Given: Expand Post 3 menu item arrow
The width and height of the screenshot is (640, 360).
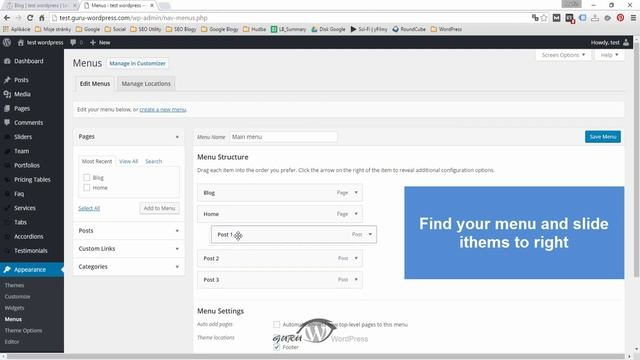Looking at the screenshot, I should tap(356, 280).
